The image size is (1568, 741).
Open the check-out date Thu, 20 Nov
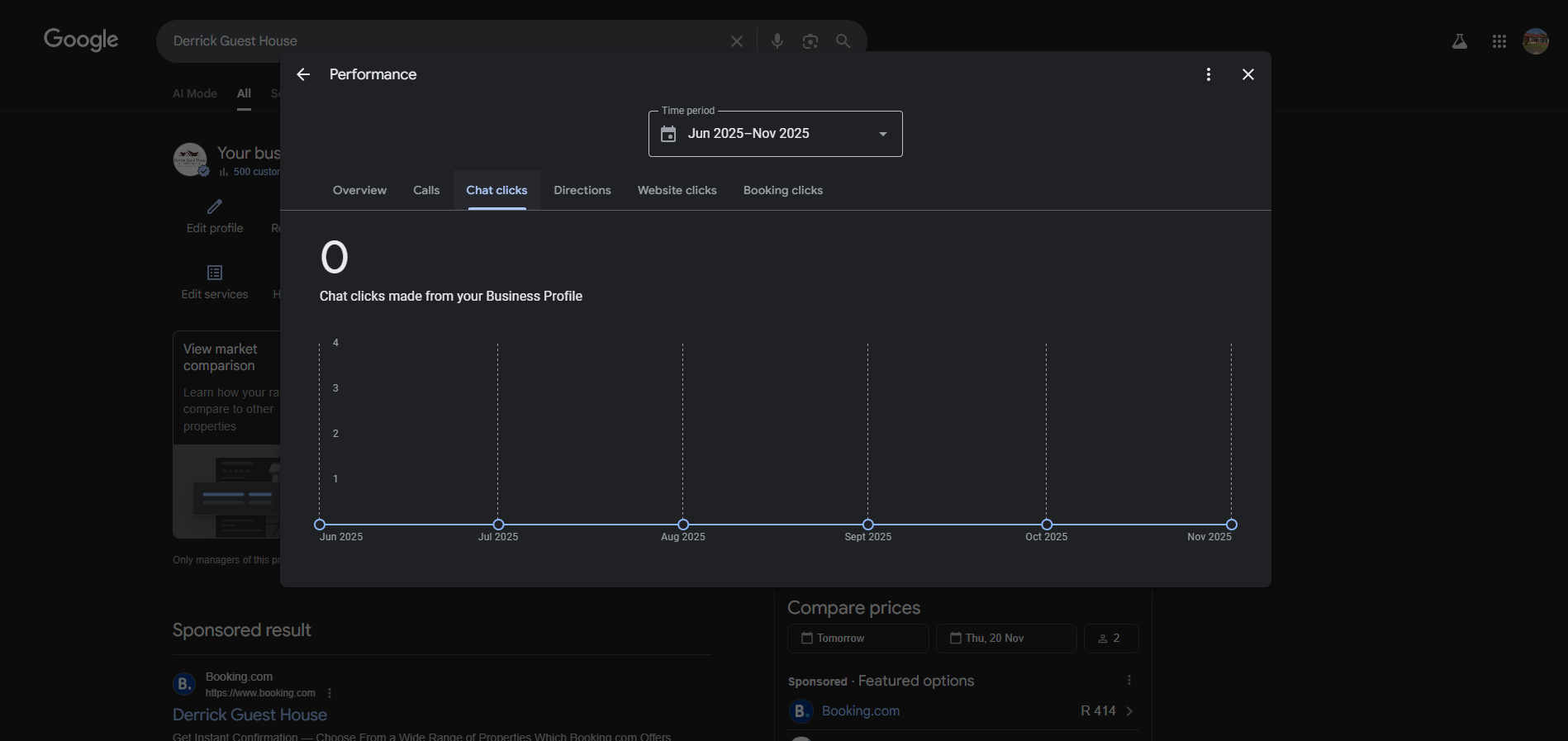click(x=1005, y=639)
